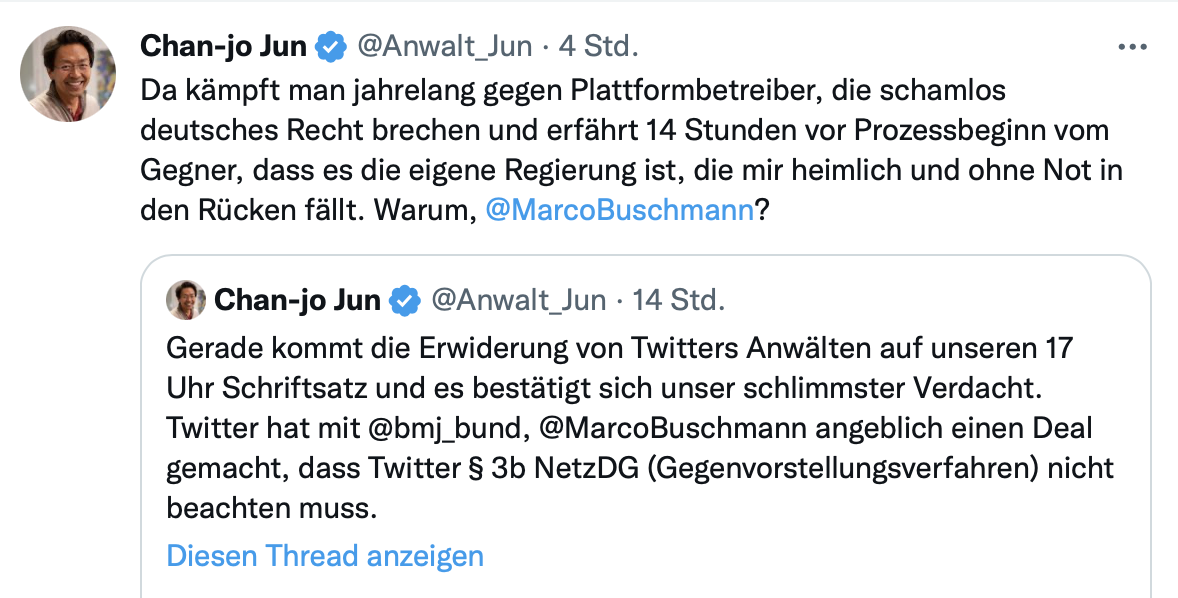Open Chan-jo Jun's profile via the top display name

tap(223, 46)
